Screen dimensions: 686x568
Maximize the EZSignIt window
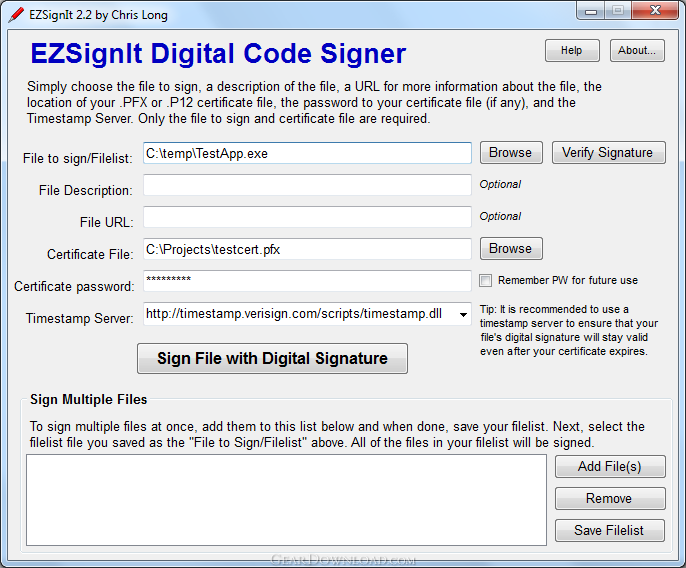coord(618,11)
